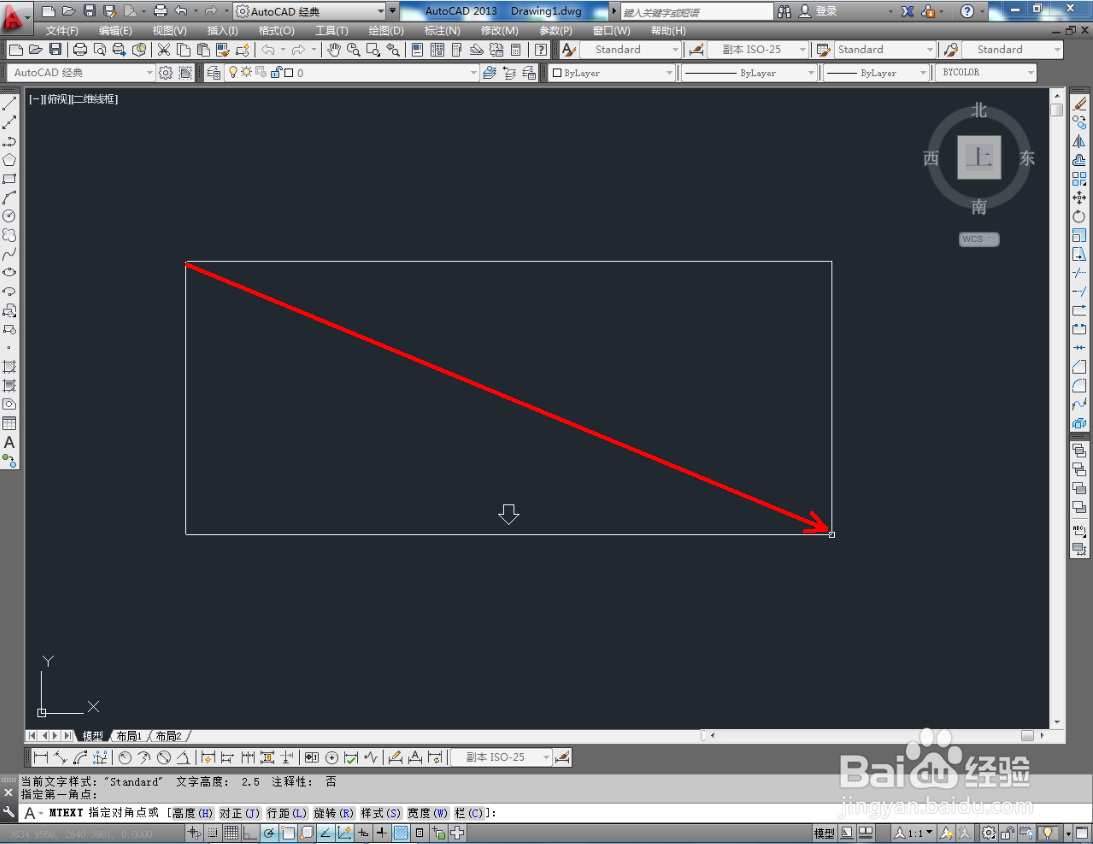This screenshot has height=844, width=1093.
Task: Open the 格式(O) menu
Action: [x=276, y=31]
